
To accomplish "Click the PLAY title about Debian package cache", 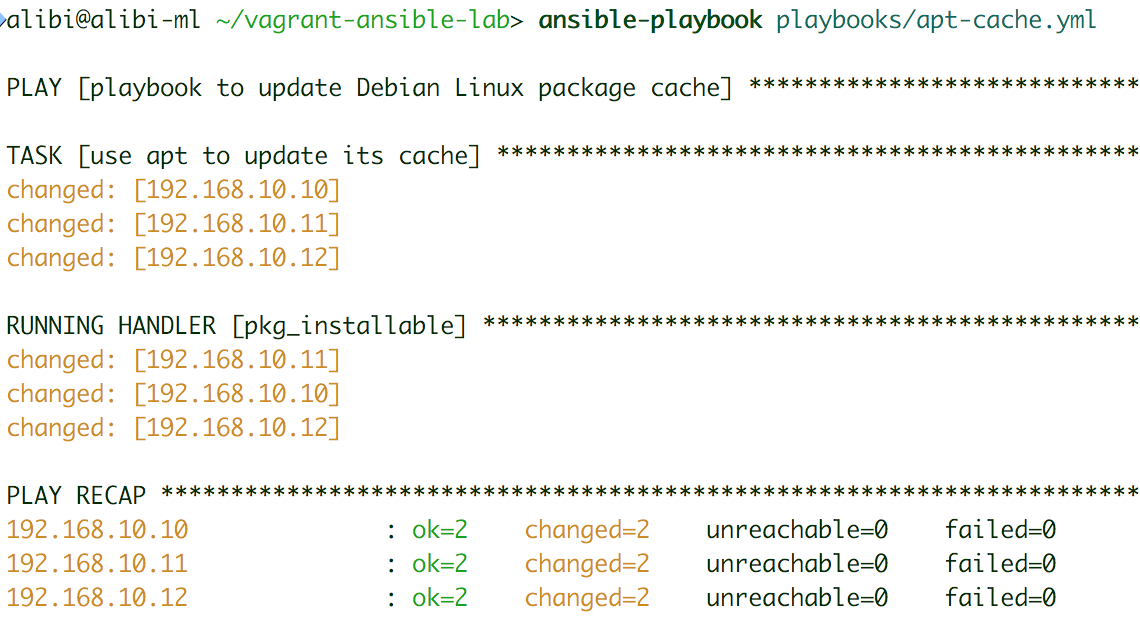I will [x=370, y=88].
